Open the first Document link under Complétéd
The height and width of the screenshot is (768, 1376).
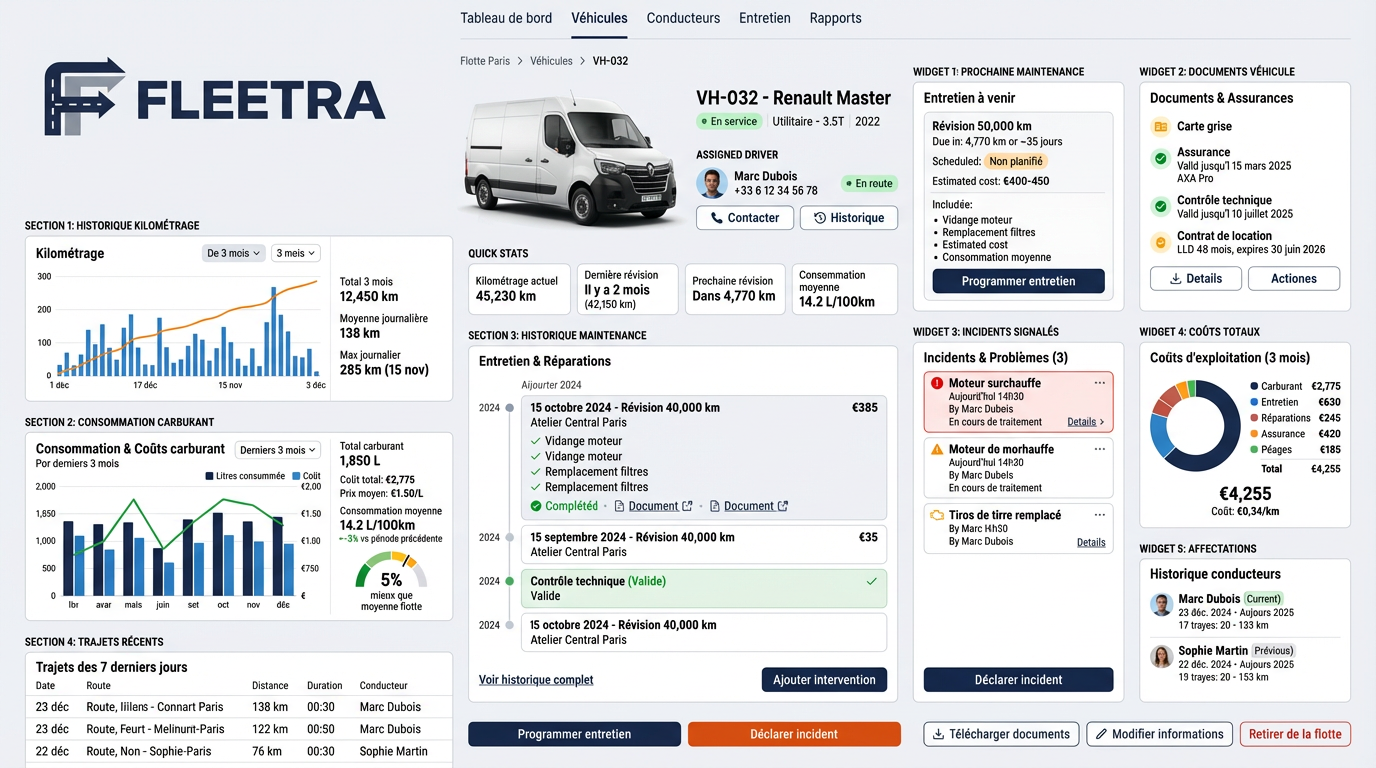click(x=653, y=506)
